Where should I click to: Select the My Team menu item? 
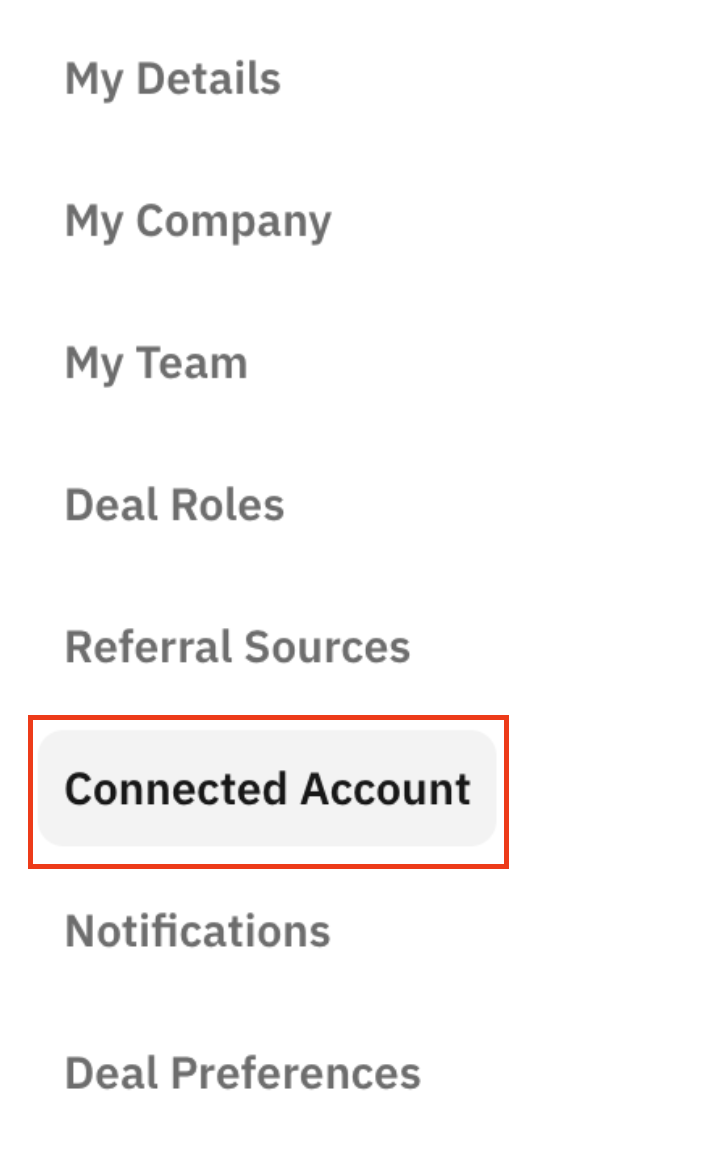[x=155, y=363]
